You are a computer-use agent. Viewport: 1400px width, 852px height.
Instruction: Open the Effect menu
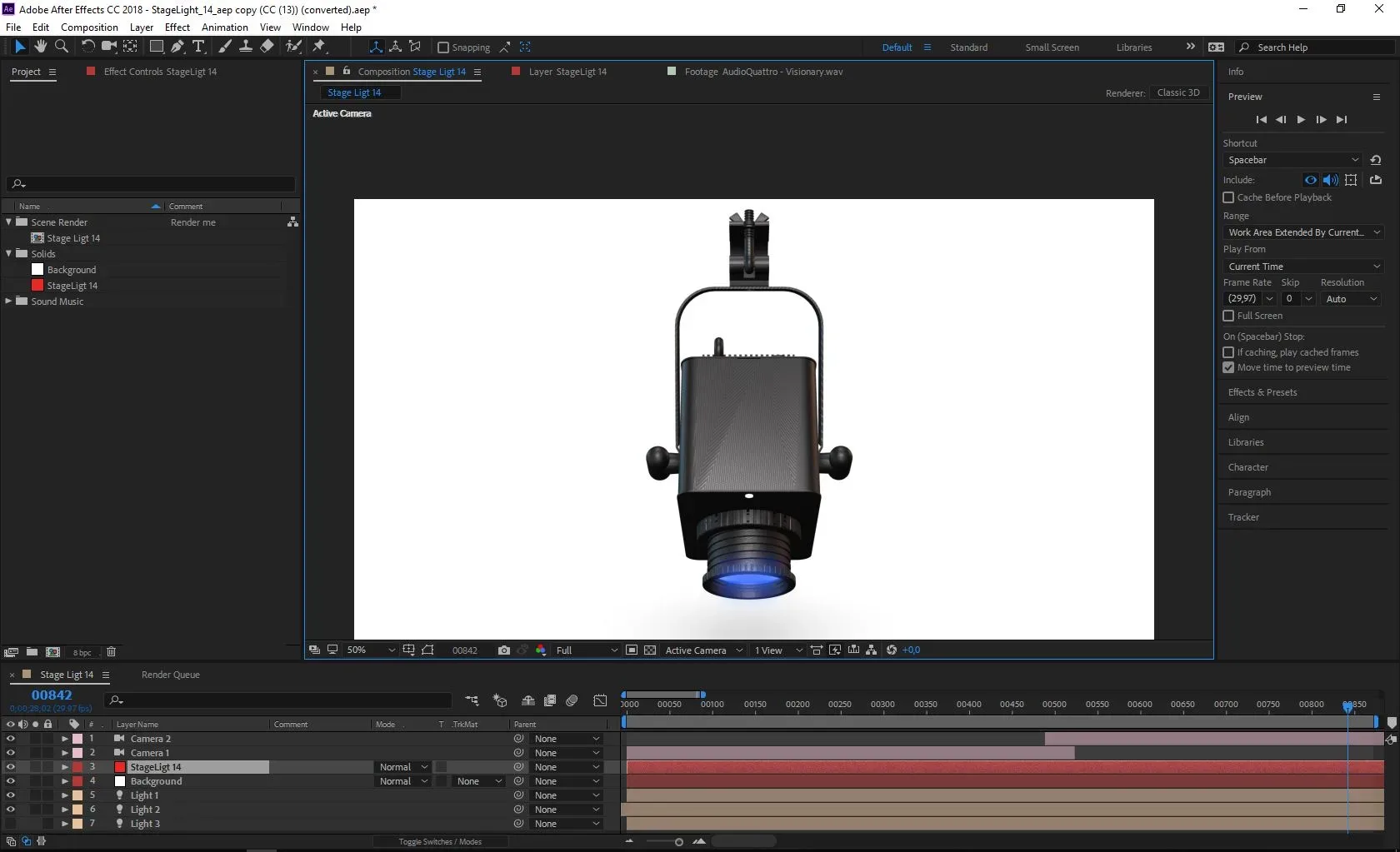(x=177, y=27)
